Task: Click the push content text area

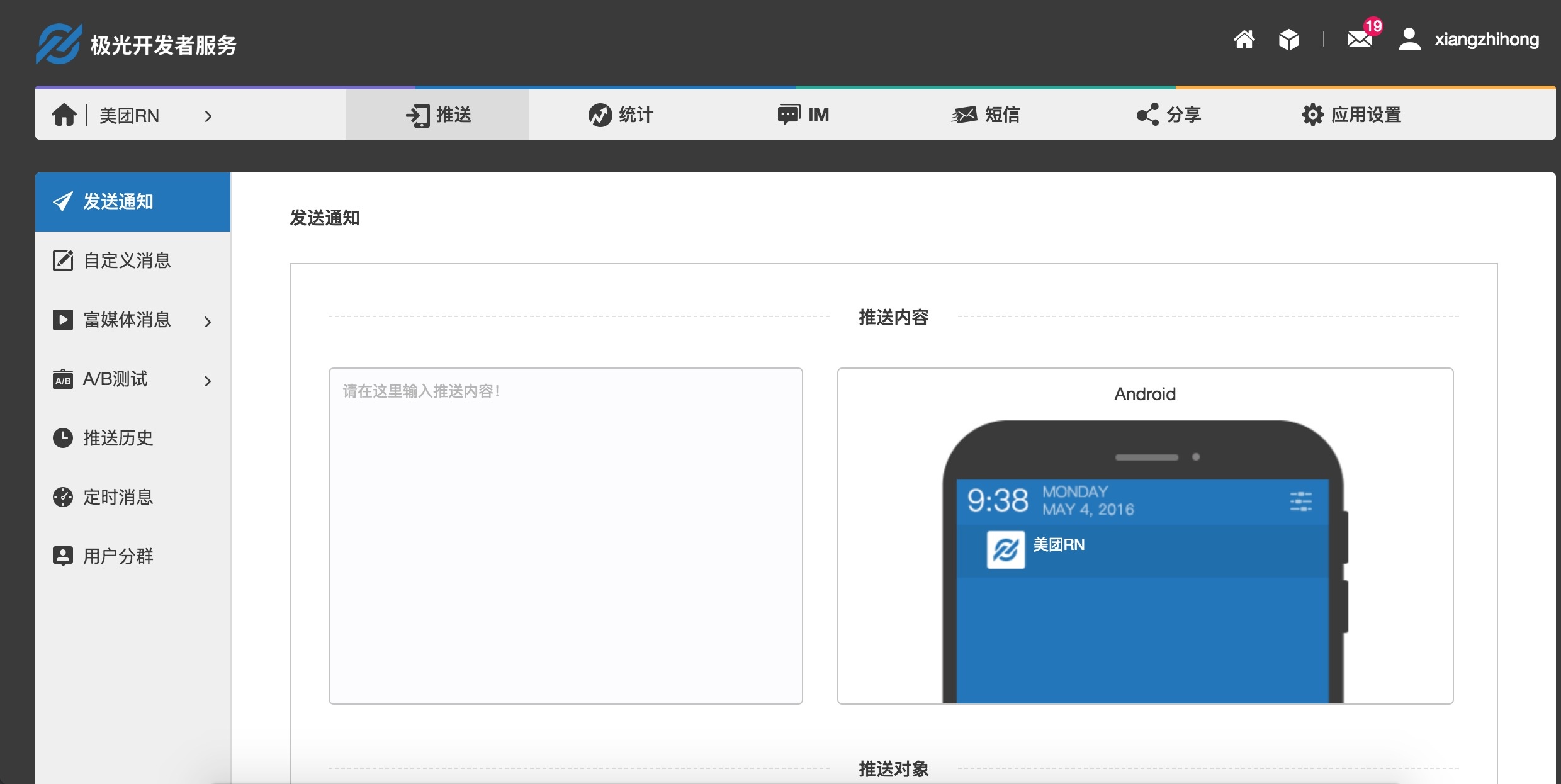Action: point(565,535)
